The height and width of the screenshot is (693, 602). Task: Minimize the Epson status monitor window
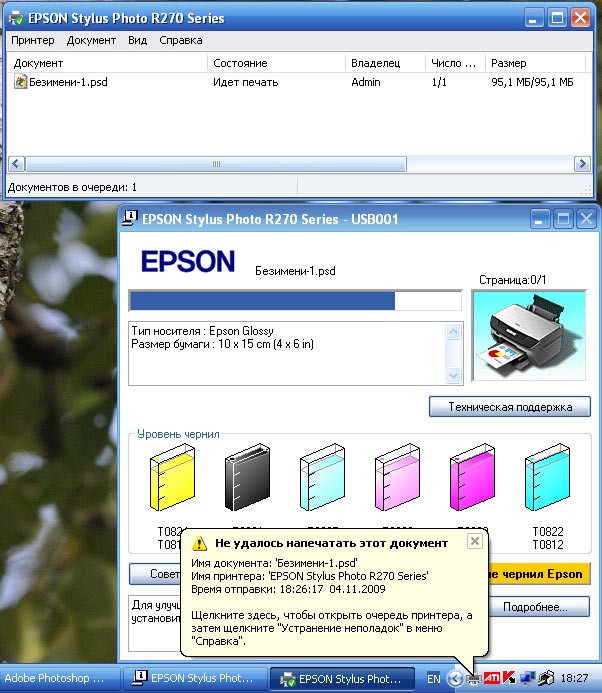540,219
